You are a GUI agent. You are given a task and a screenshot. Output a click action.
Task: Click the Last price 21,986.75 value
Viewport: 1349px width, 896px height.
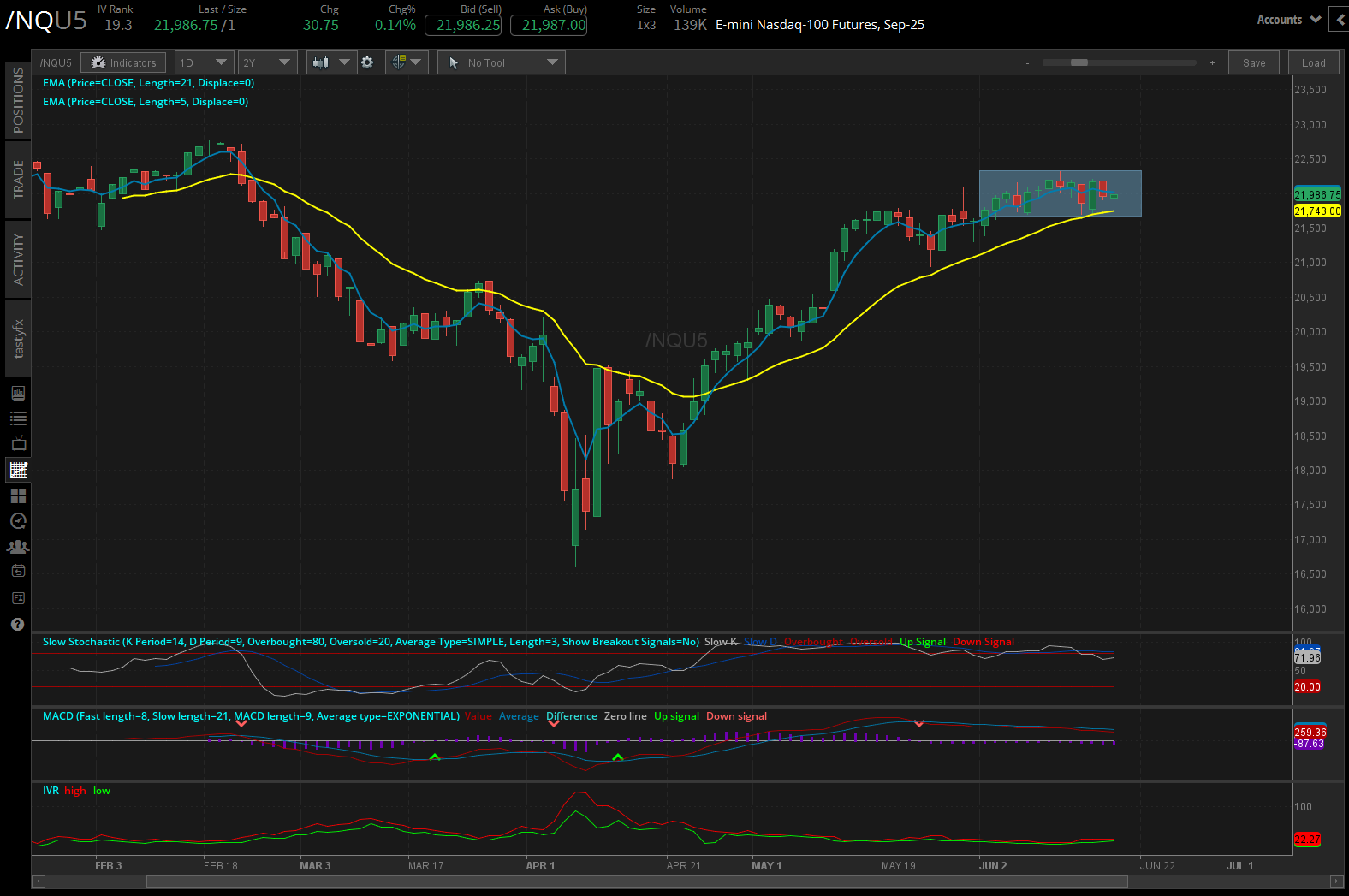pos(186,25)
